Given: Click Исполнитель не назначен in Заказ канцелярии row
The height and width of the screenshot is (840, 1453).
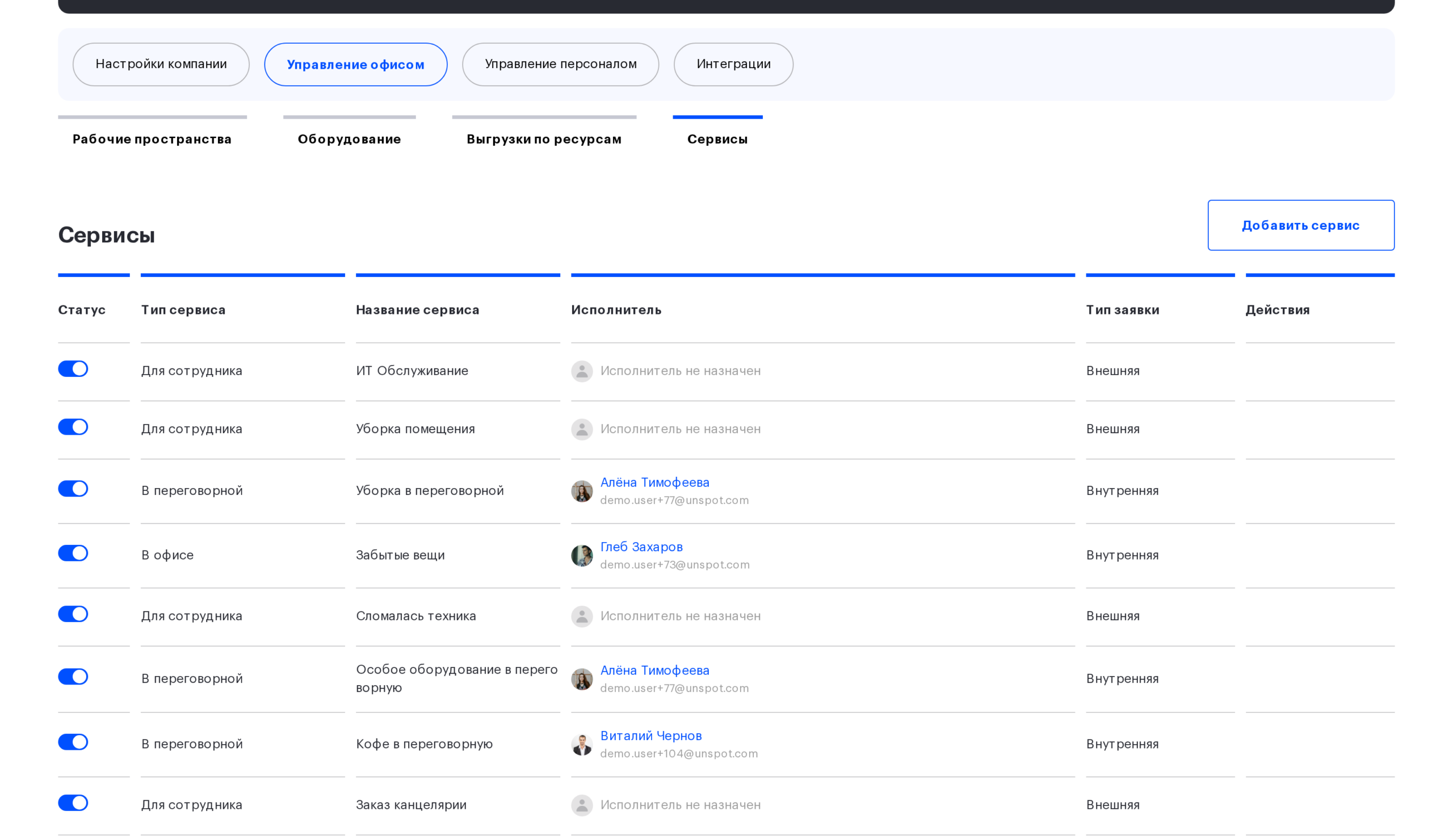Looking at the screenshot, I should click(x=681, y=805).
